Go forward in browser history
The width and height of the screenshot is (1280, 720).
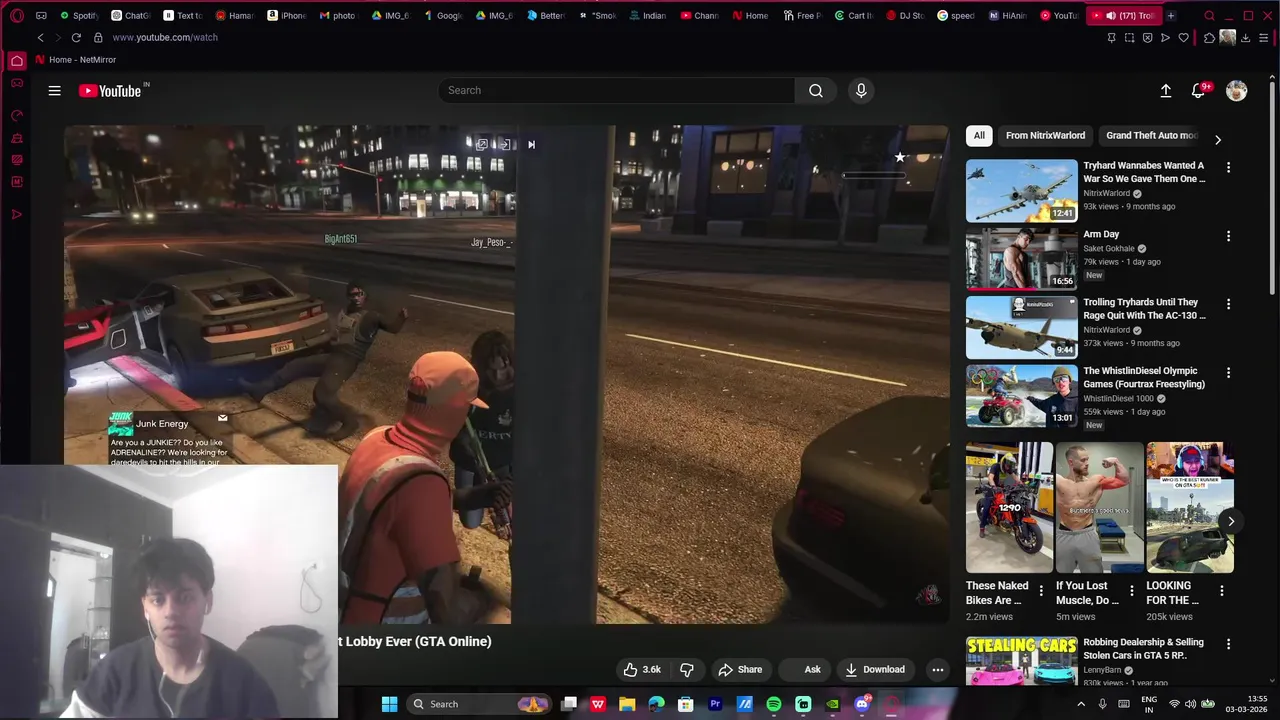pos(57,37)
